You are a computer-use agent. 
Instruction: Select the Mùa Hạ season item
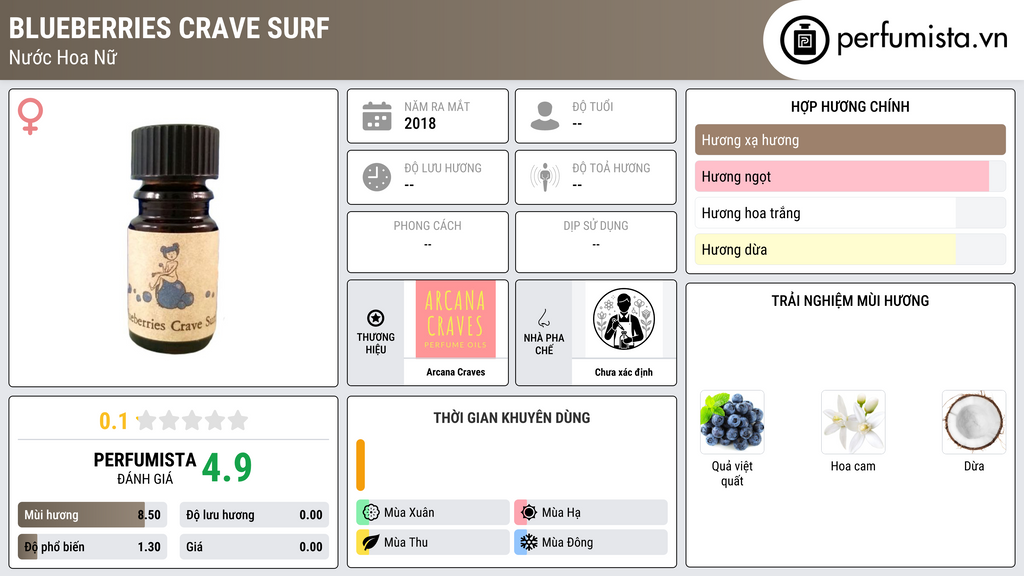point(590,513)
